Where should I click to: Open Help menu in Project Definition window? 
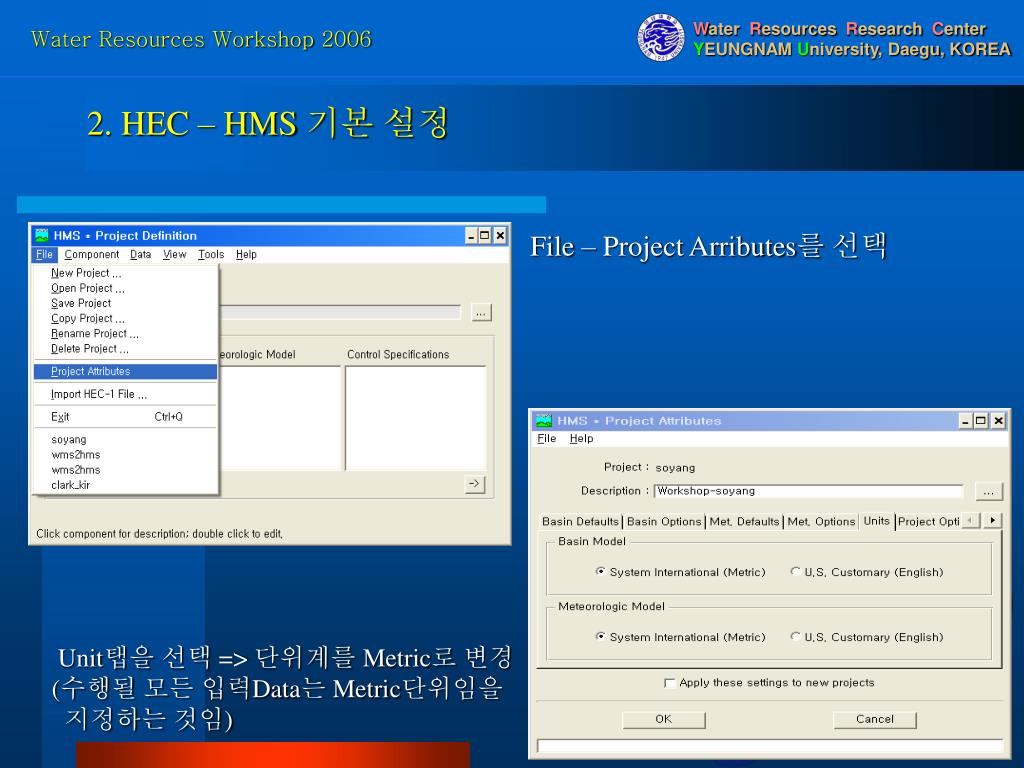pyautogui.click(x=246, y=255)
